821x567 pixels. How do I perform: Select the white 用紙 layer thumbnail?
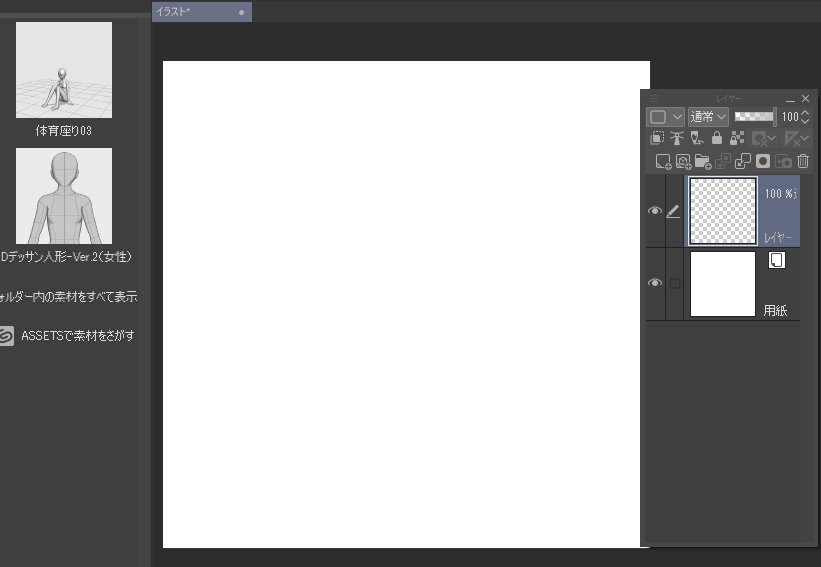pos(723,284)
